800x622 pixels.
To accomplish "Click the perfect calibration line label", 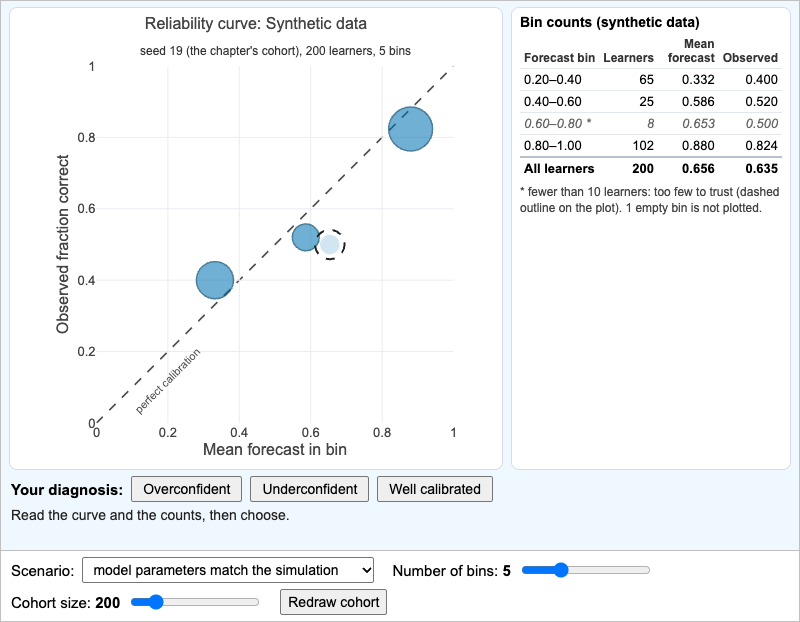I will pyautogui.click(x=168, y=381).
